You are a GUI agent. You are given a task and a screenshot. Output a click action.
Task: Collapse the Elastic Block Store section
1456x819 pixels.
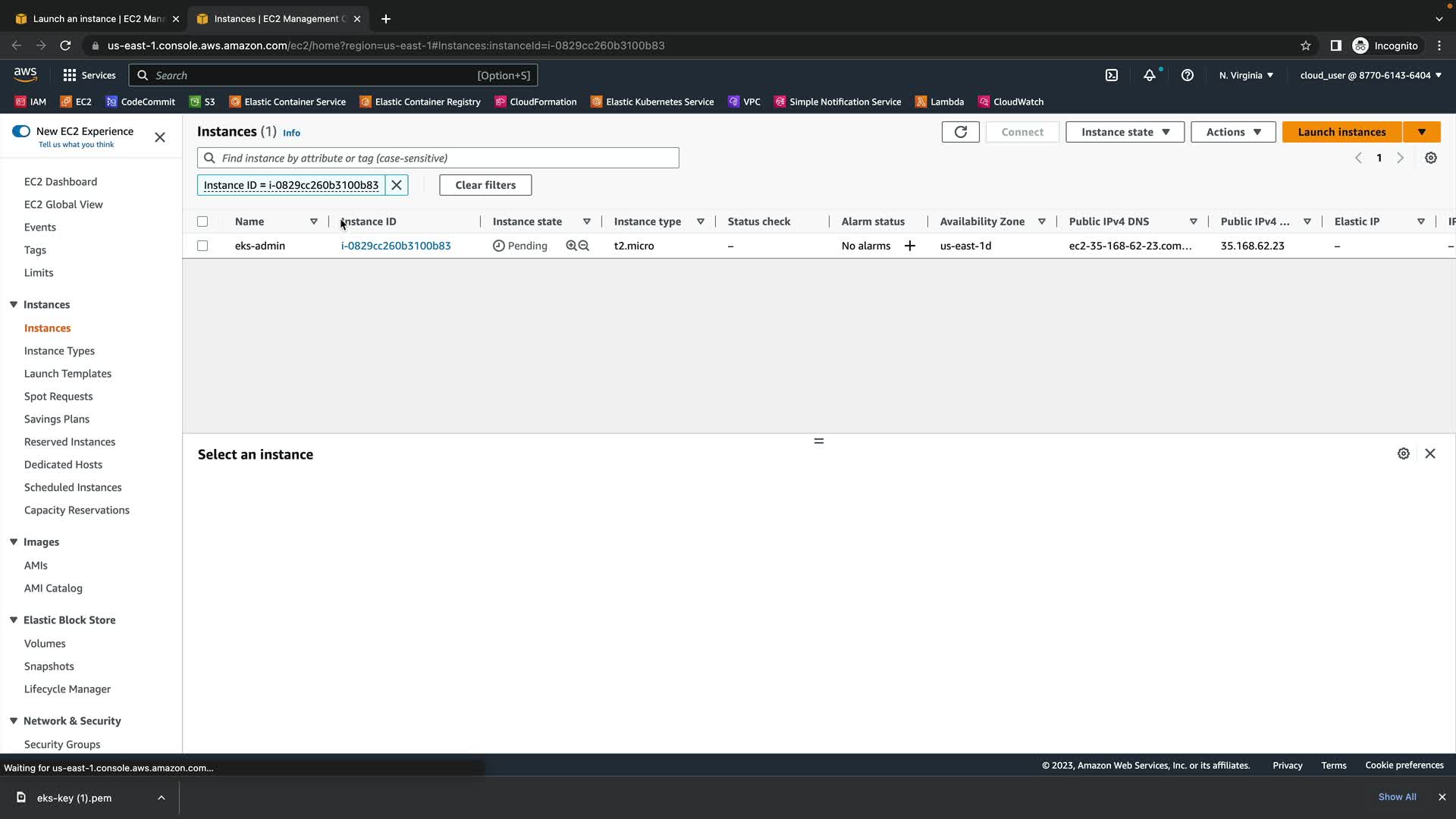[14, 620]
